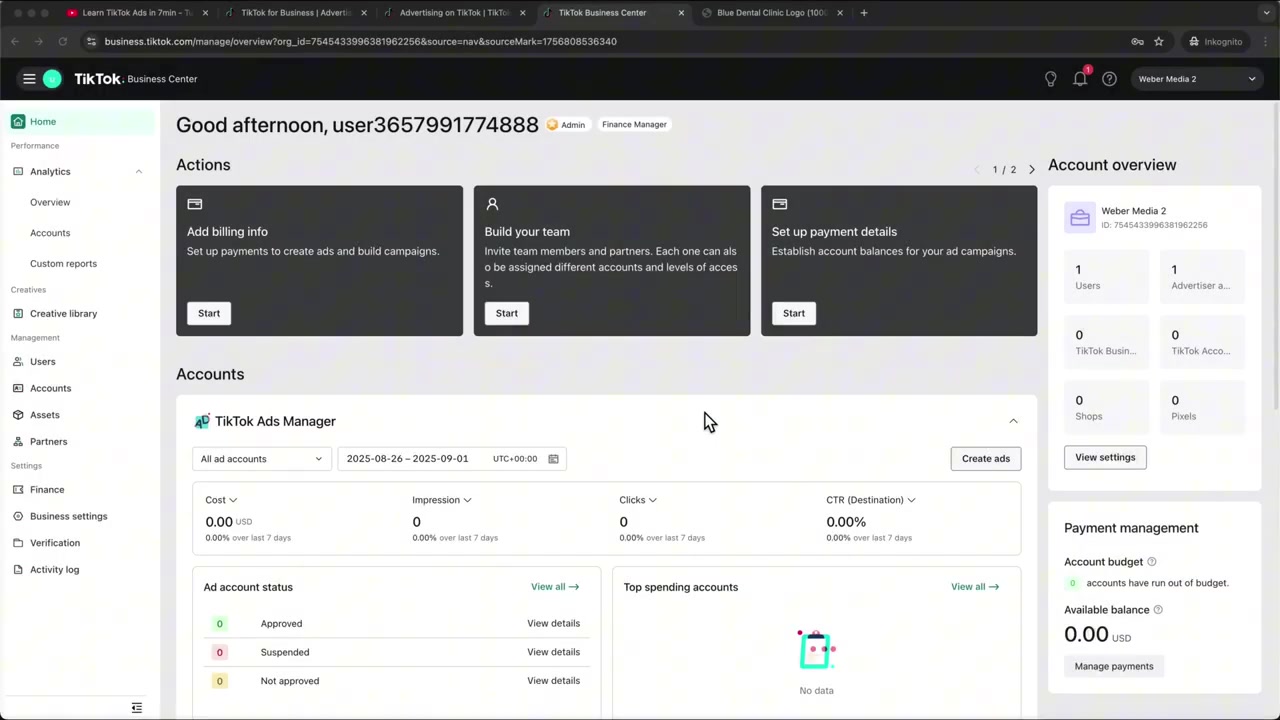
Task: Open the Impression metric dropdown
Action: (x=441, y=500)
